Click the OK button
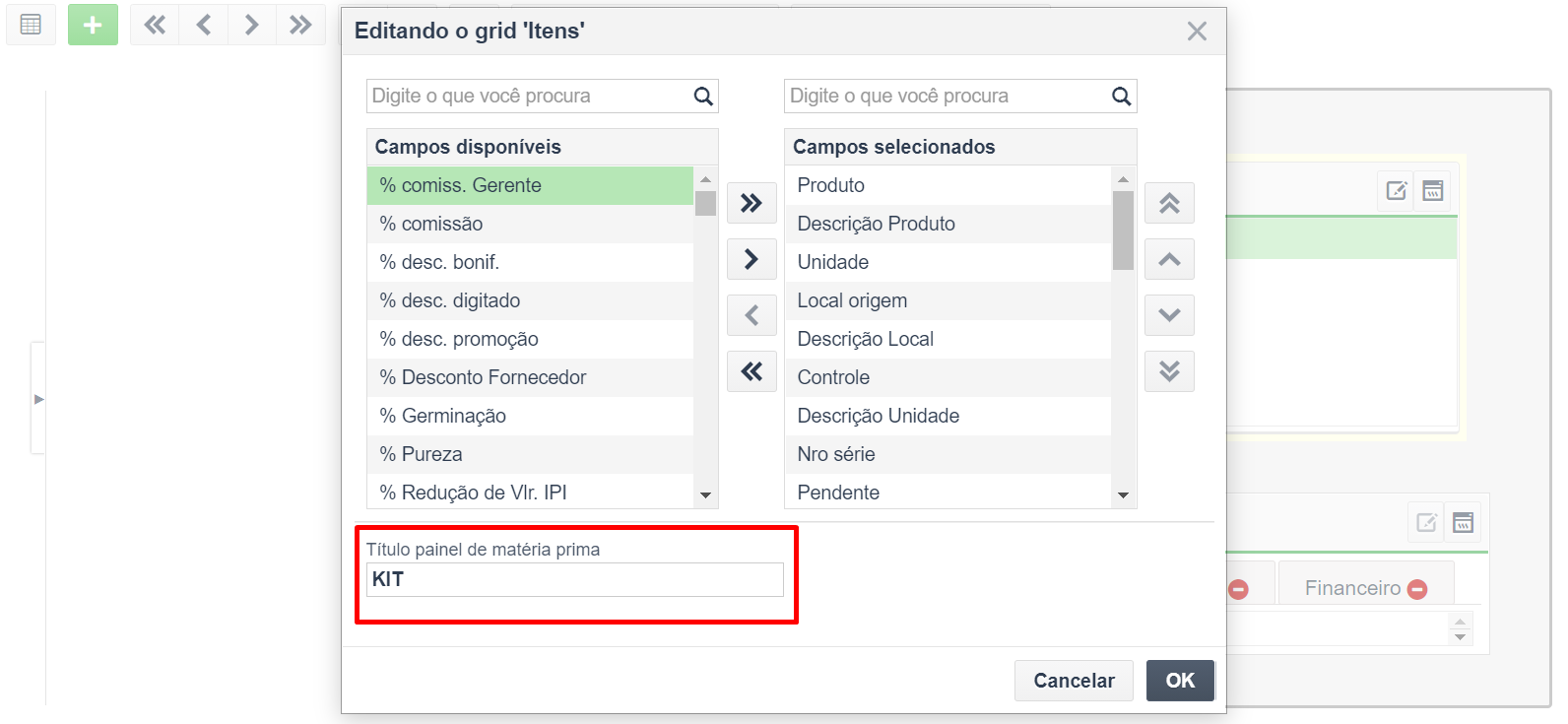The width and height of the screenshot is (1568, 724). click(x=1180, y=681)
